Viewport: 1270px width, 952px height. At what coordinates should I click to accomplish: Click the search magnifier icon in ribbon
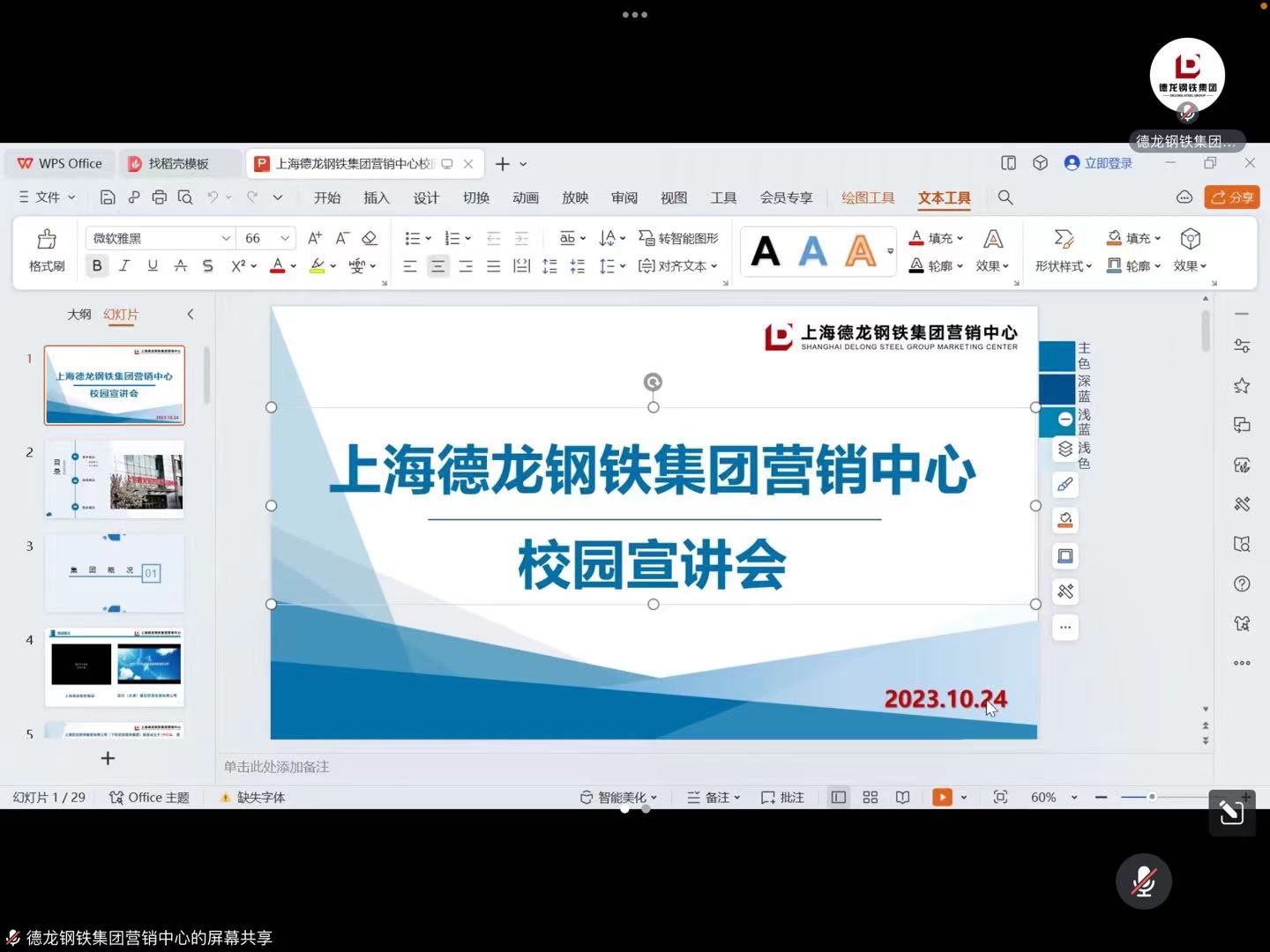1005,197
